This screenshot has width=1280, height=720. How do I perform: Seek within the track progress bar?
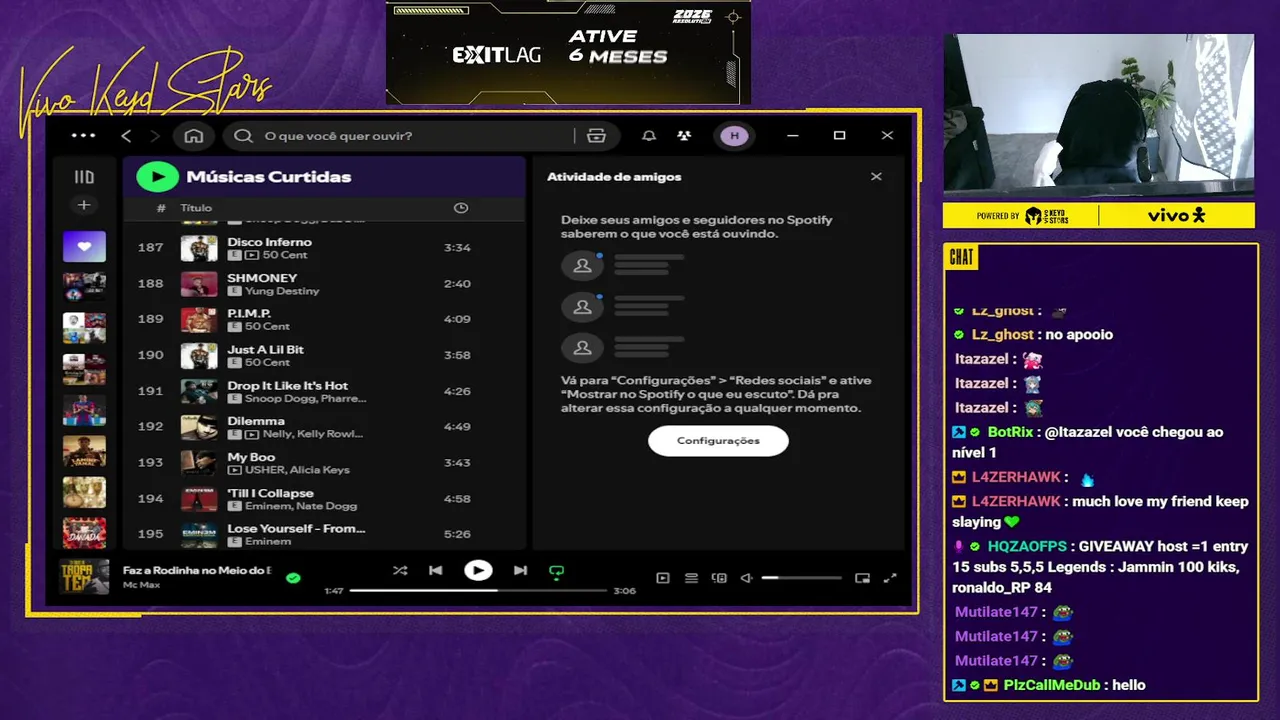[478, 591]
